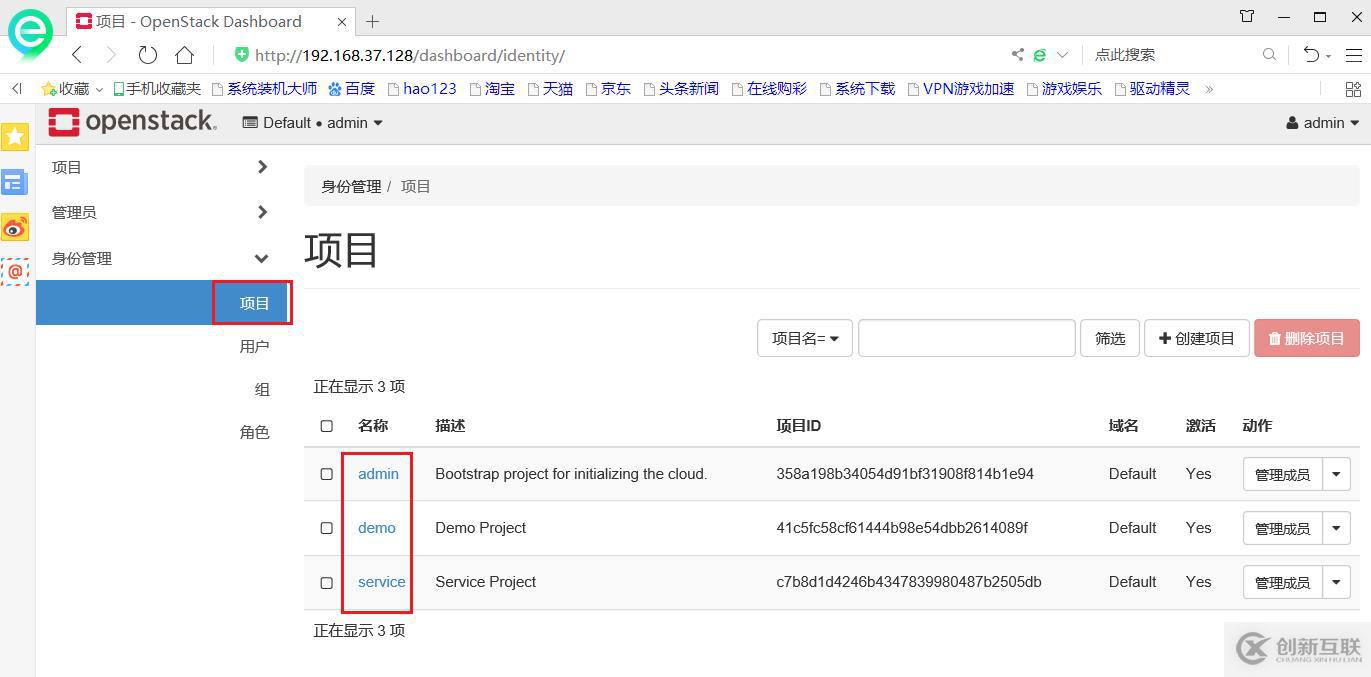This screenshot has width=1371, height=677.
Task: Open the admin user menu
Action: [x=1323, y=123]
